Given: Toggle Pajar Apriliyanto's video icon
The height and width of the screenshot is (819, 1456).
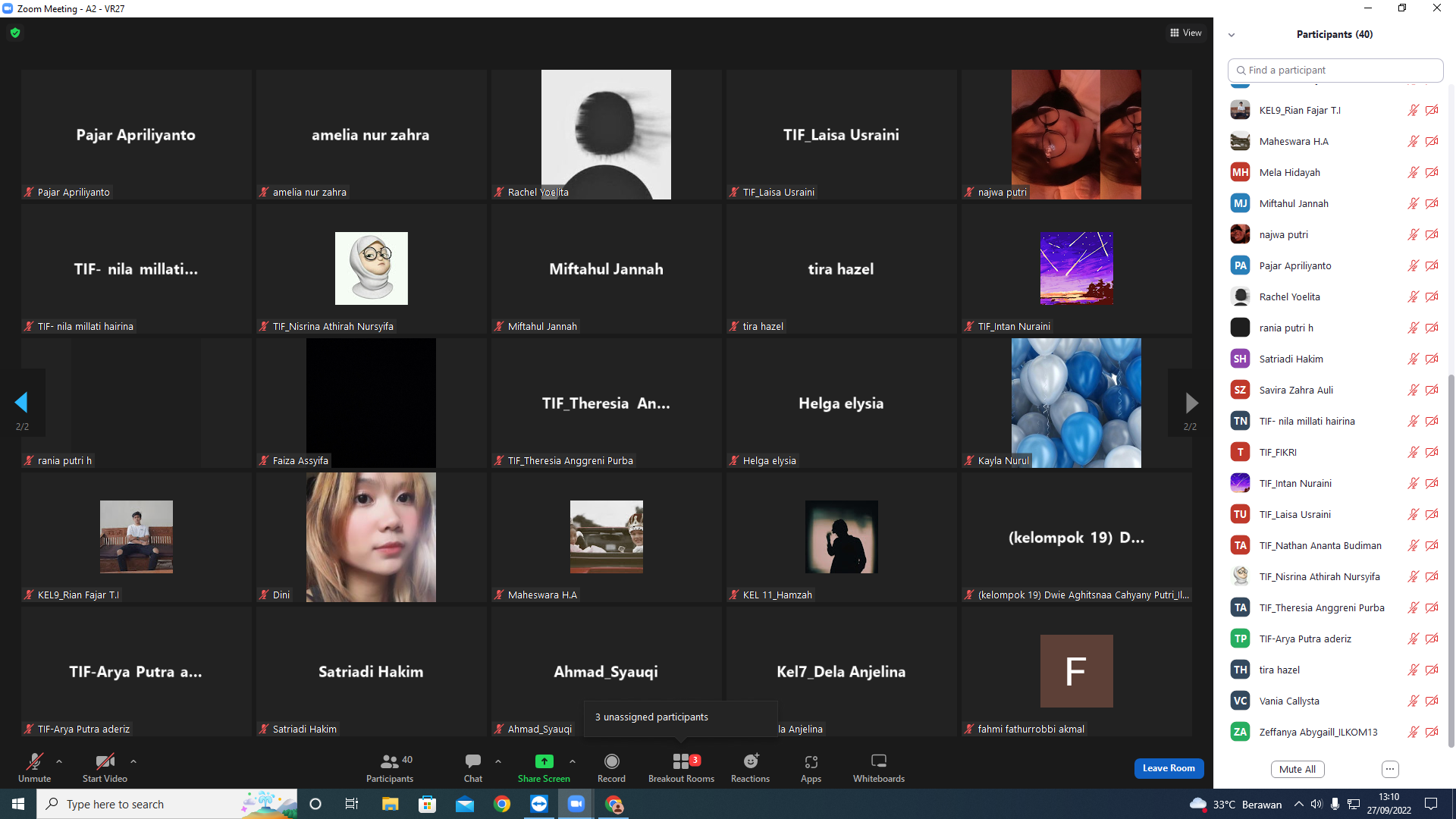Looking at the screenshot, I should [x=1432, y=265].
